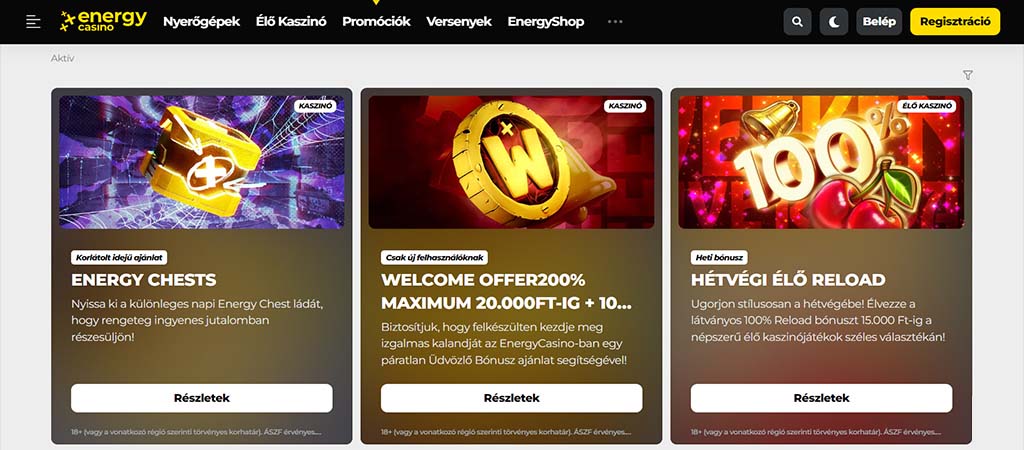This screenshot has width=1024, height=450.
Task: Click the Kaszinó tag on Energy Chests
Action: [x=315, y=106]
